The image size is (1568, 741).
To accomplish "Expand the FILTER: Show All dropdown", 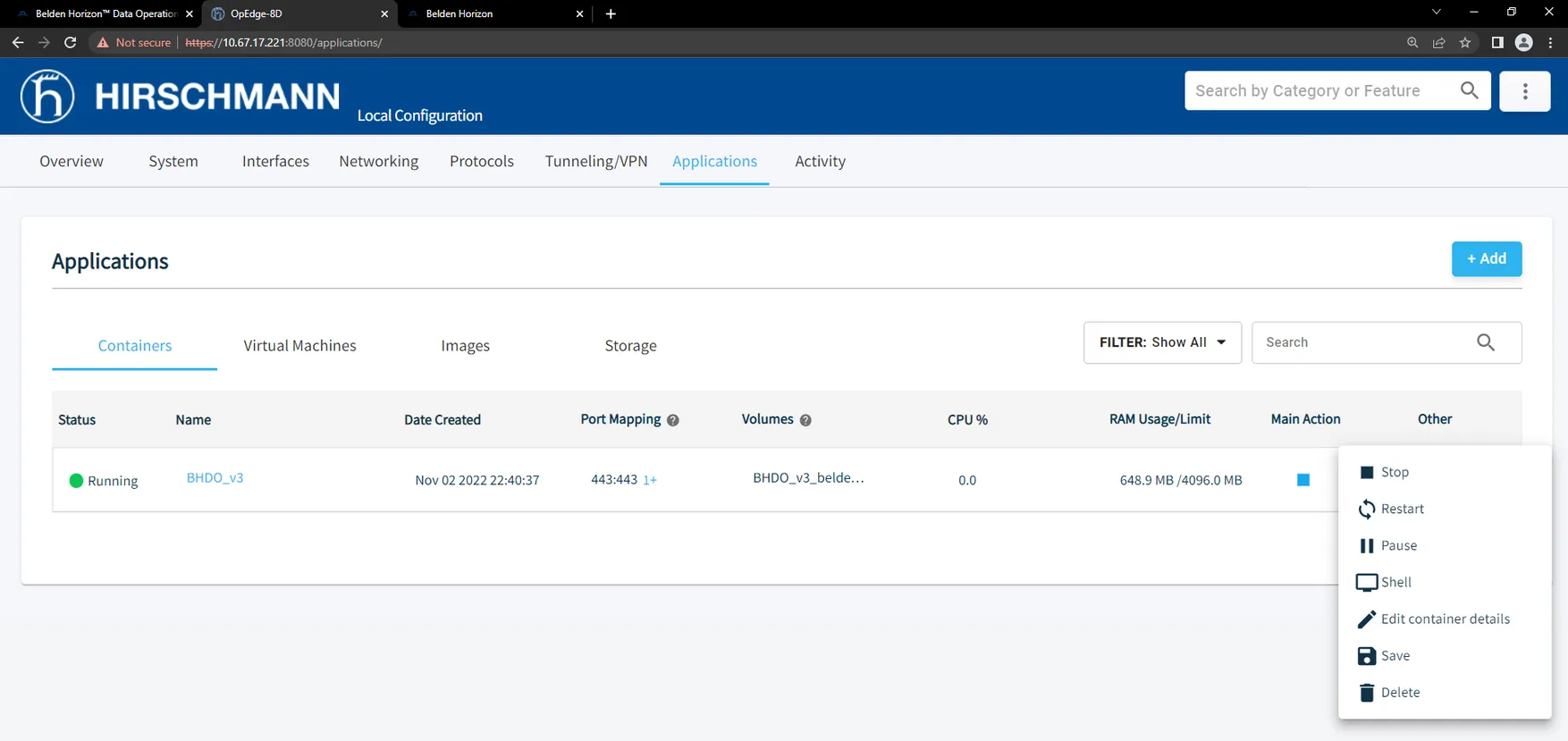I will pos(1162,342).
